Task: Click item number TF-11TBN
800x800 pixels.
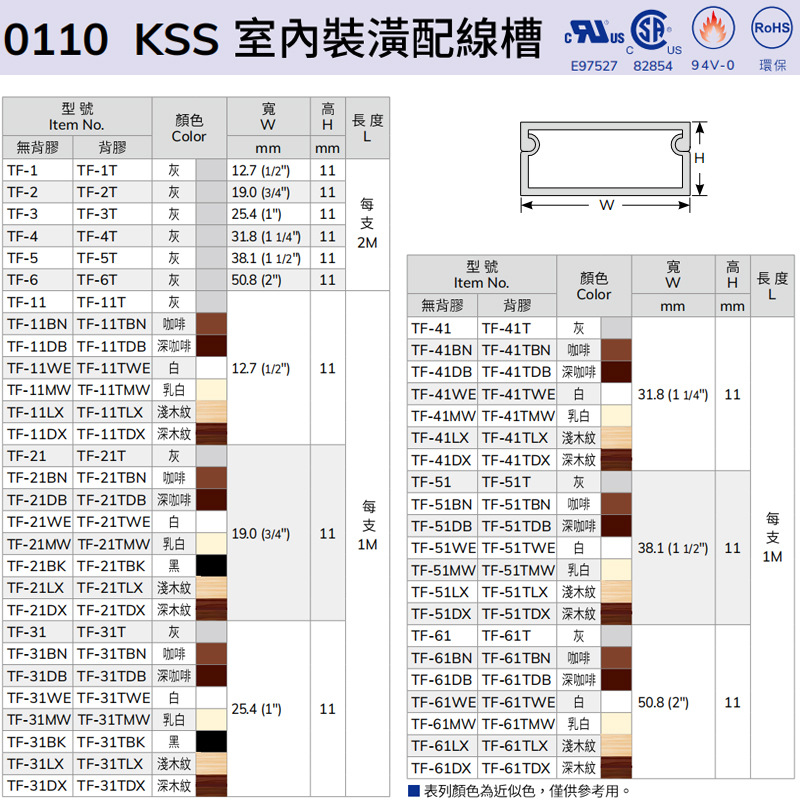Action: (x=112, y=324)
